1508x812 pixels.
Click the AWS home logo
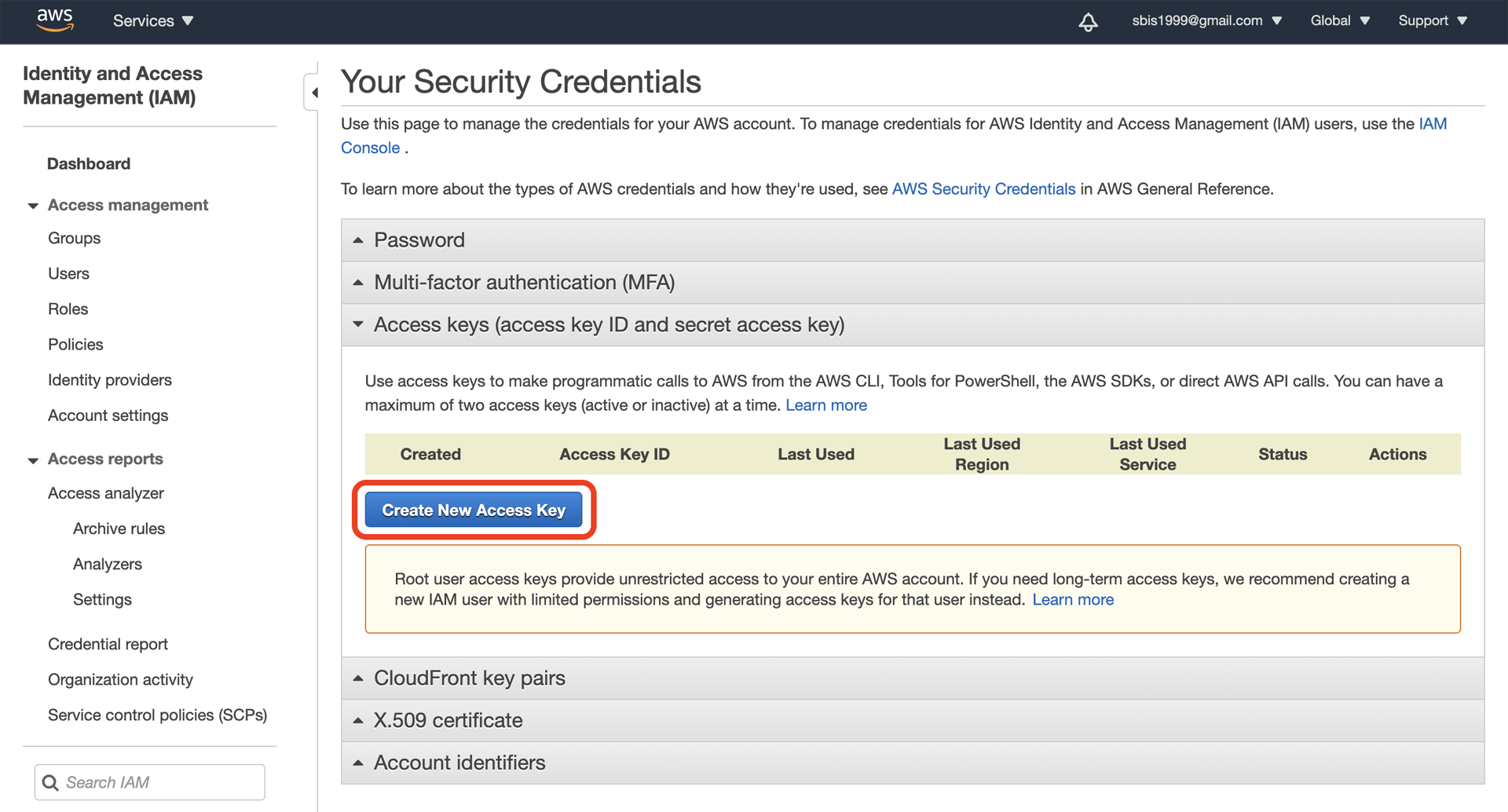click(x=54, y=20)
